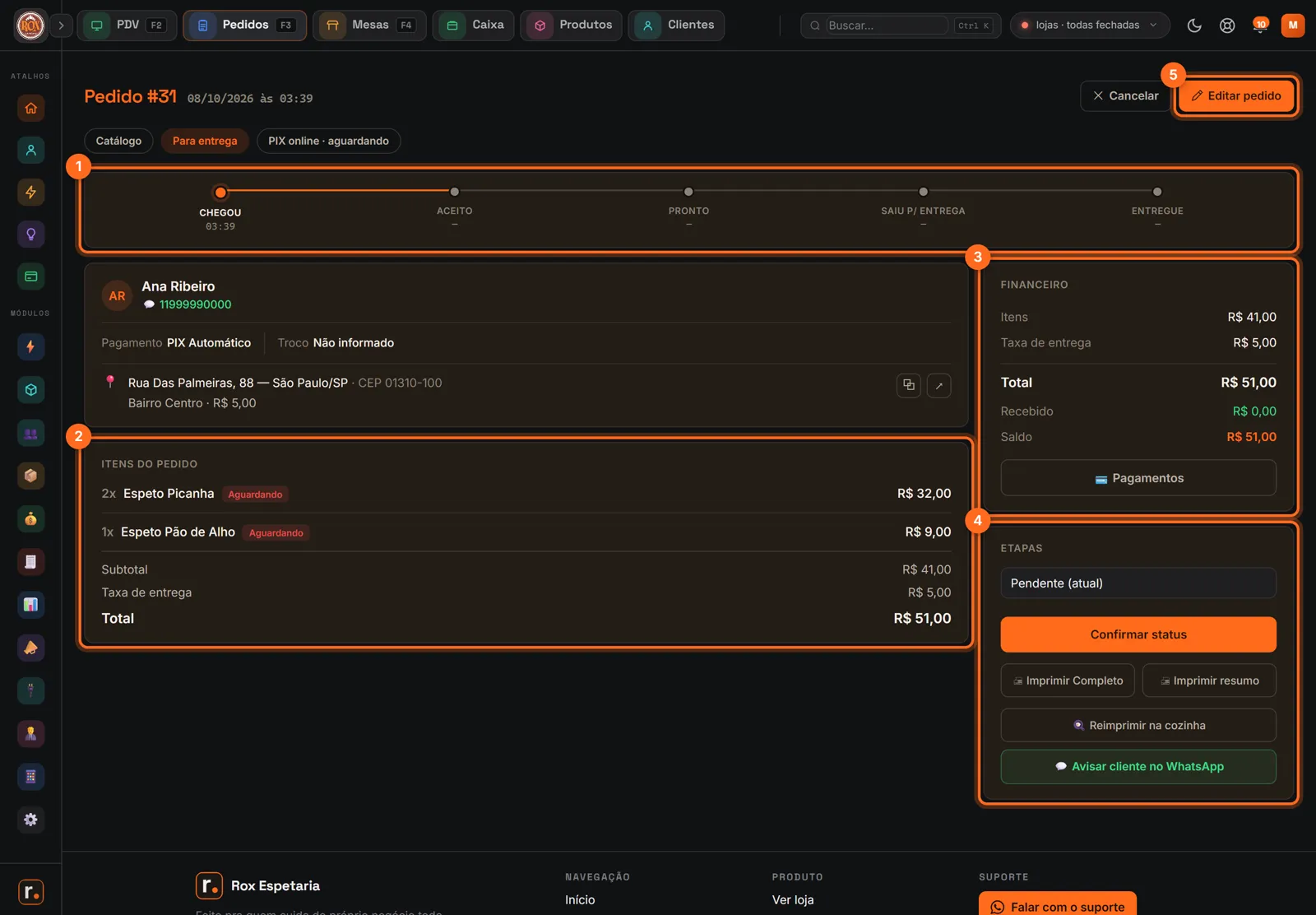Image resolution: width=1316 pixels, height=915 pixels.
Task: Go to the Caixa tab
Action: pyautogui.click(x=474, y=26)
